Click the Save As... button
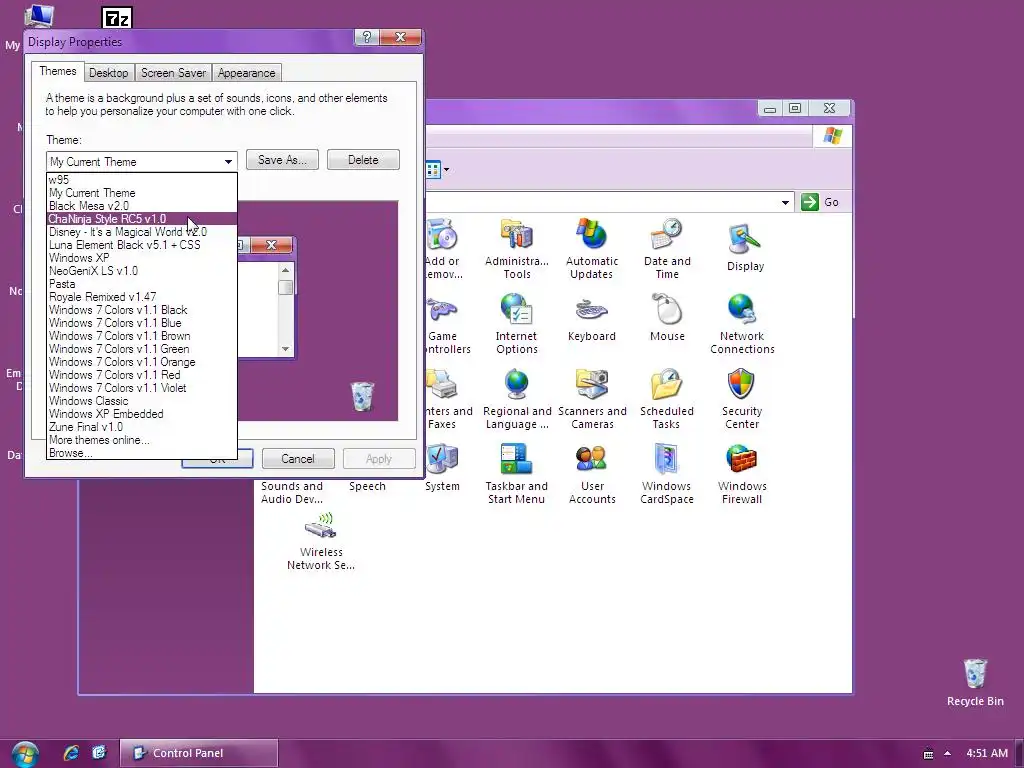This screenshot has width=1024, height=768. pyautogui.click(x=282, y=160)
